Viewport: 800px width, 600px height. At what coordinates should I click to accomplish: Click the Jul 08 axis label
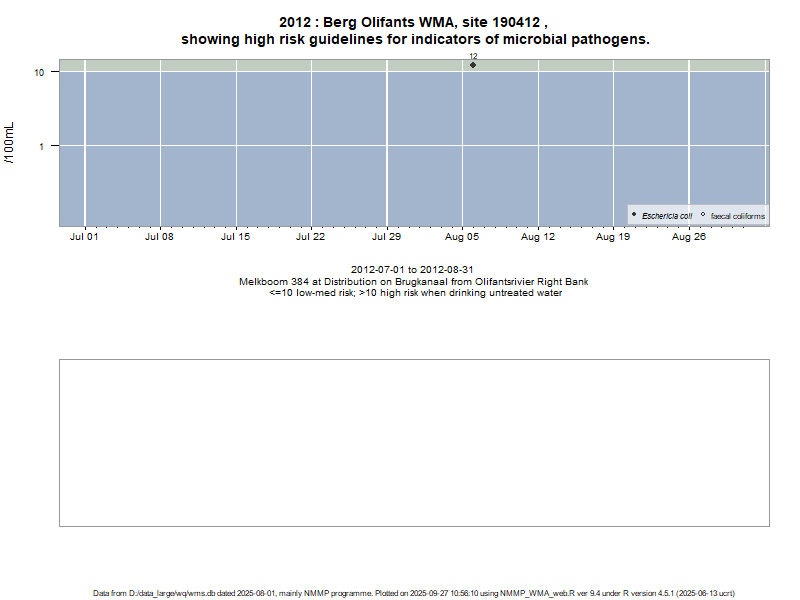pos(160,238)
